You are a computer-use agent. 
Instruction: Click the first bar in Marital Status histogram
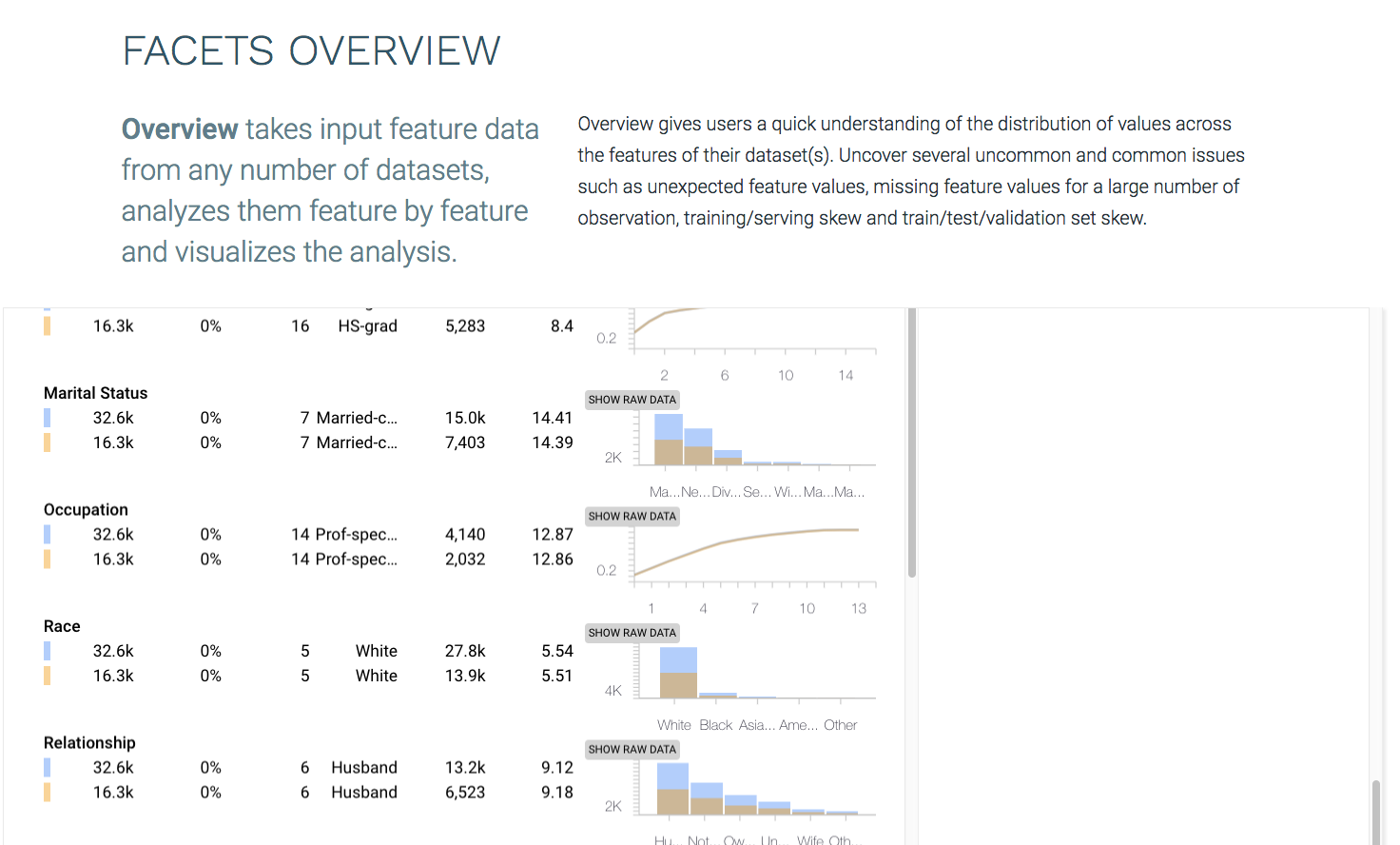[x=669, y=440]
